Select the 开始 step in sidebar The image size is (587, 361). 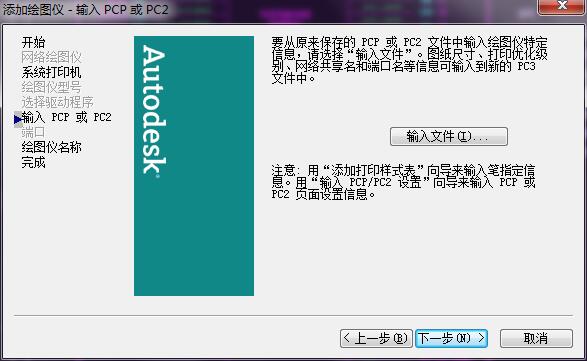pos(33,42)
